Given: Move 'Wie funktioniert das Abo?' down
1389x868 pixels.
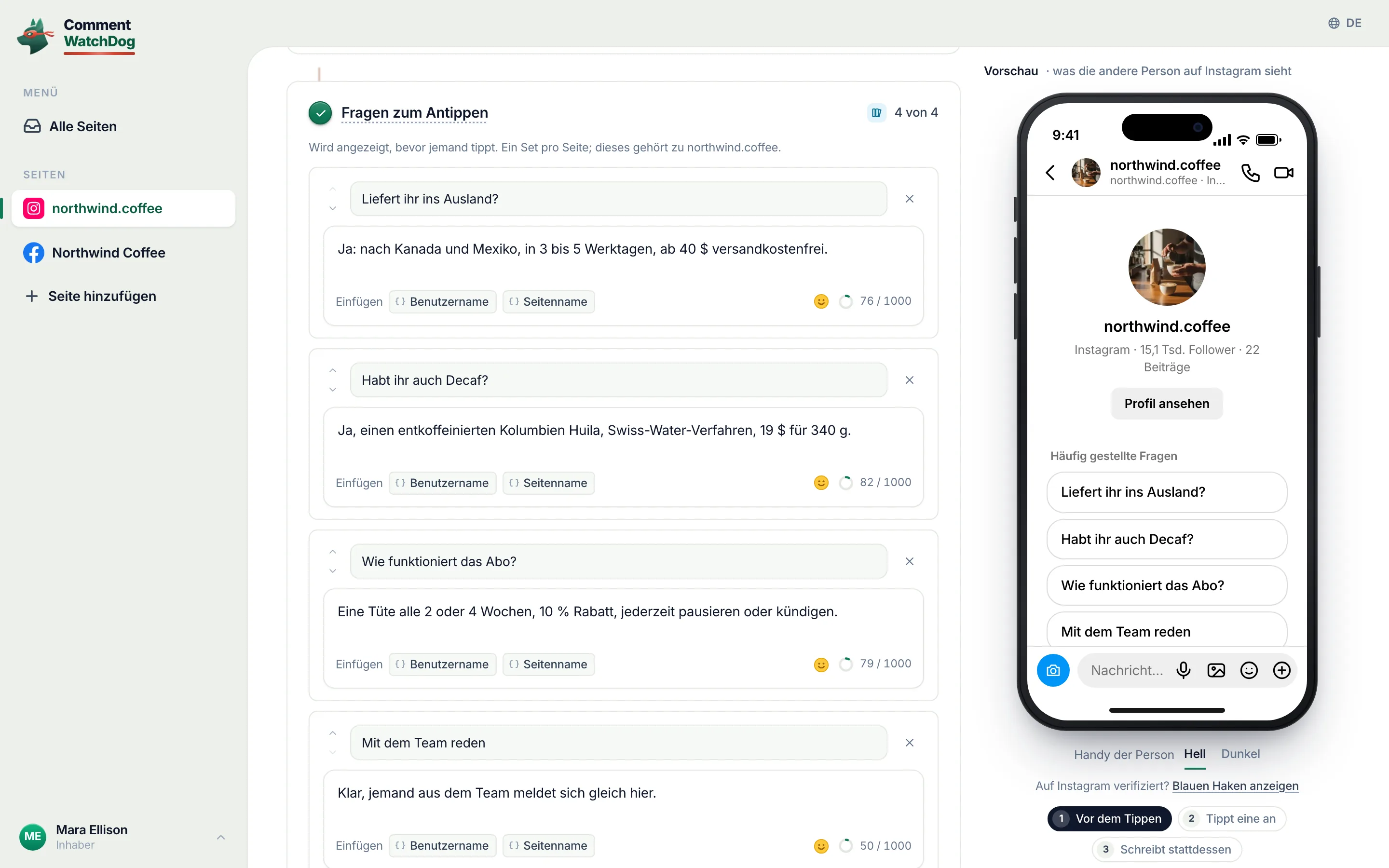Looking at the screenshot, I should 333,571.
